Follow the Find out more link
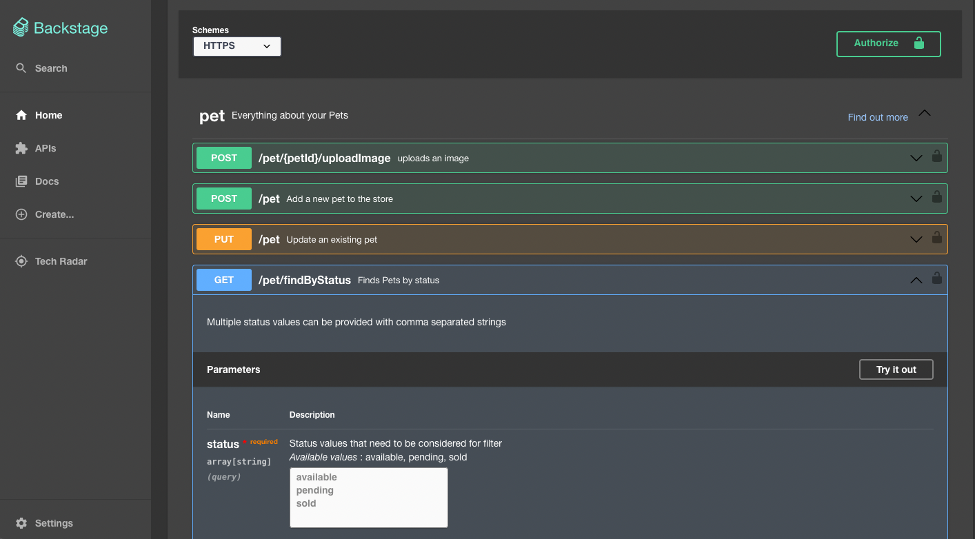The height and width of the screenshot is (539, 977). [877, 117]
